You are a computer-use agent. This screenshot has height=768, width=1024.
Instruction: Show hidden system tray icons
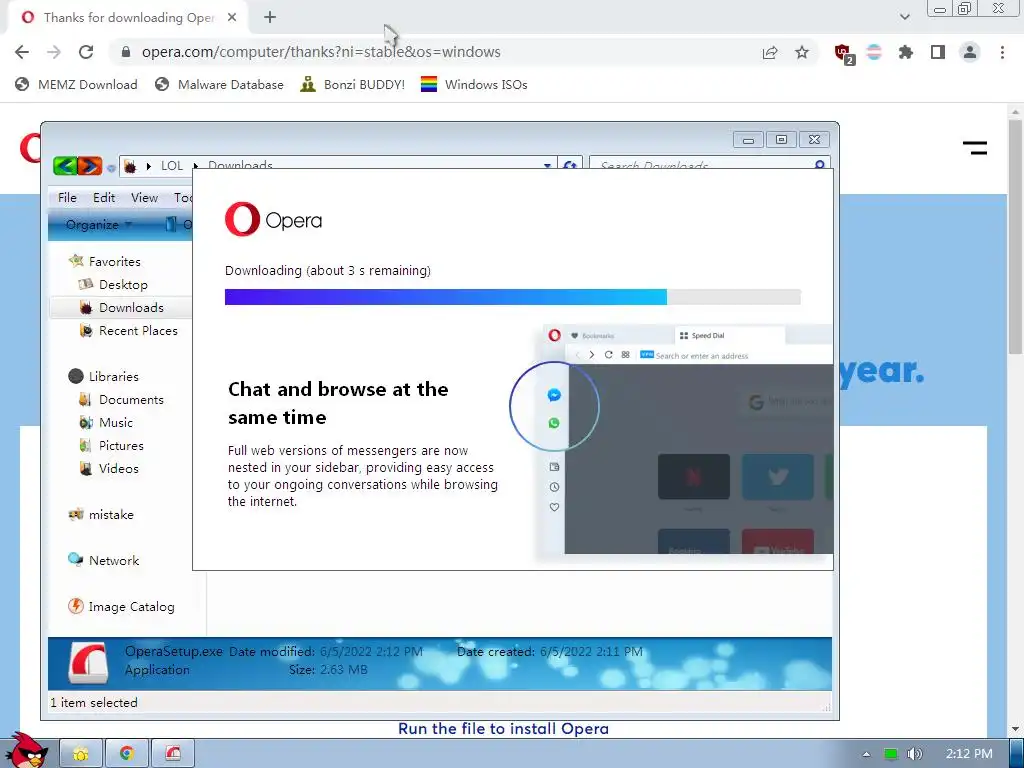pyautogui.click(x=866, y=754)
